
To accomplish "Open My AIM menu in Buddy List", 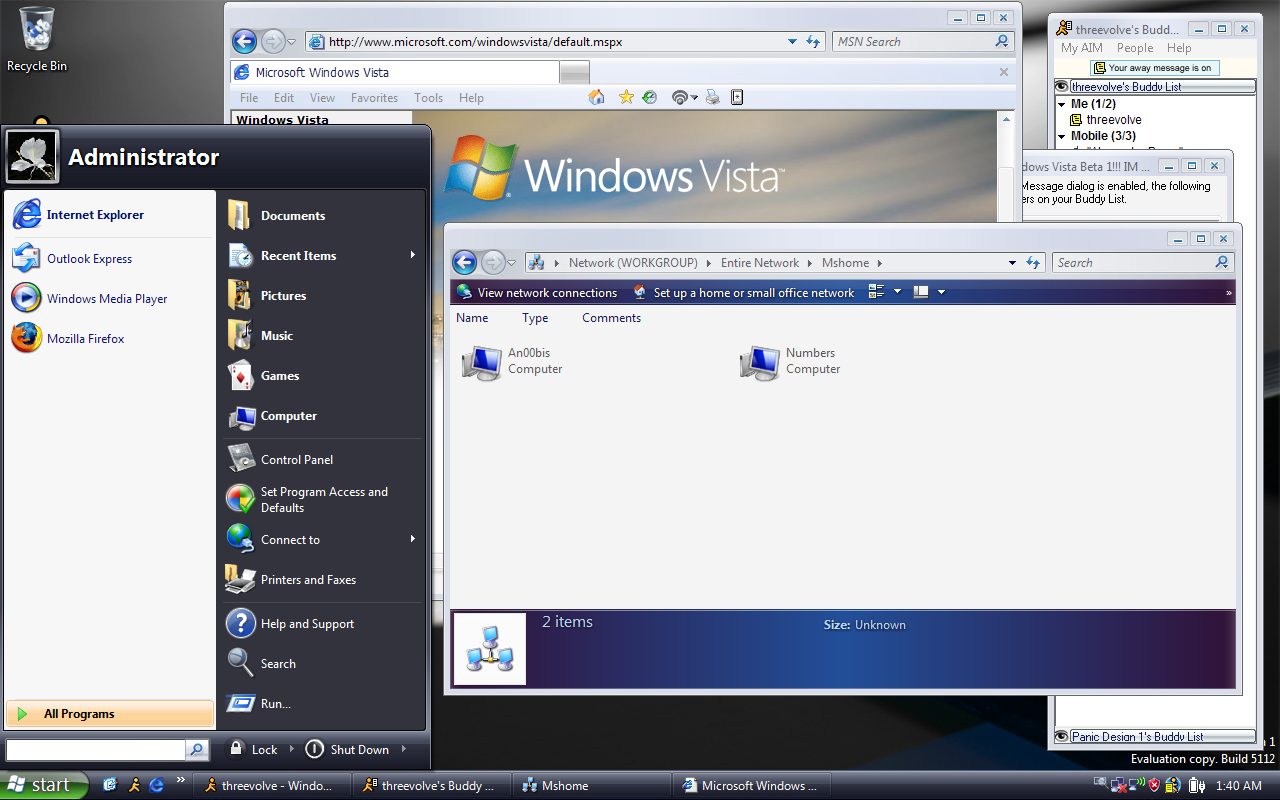I will pyautogui.click(x=1082, y=48).
